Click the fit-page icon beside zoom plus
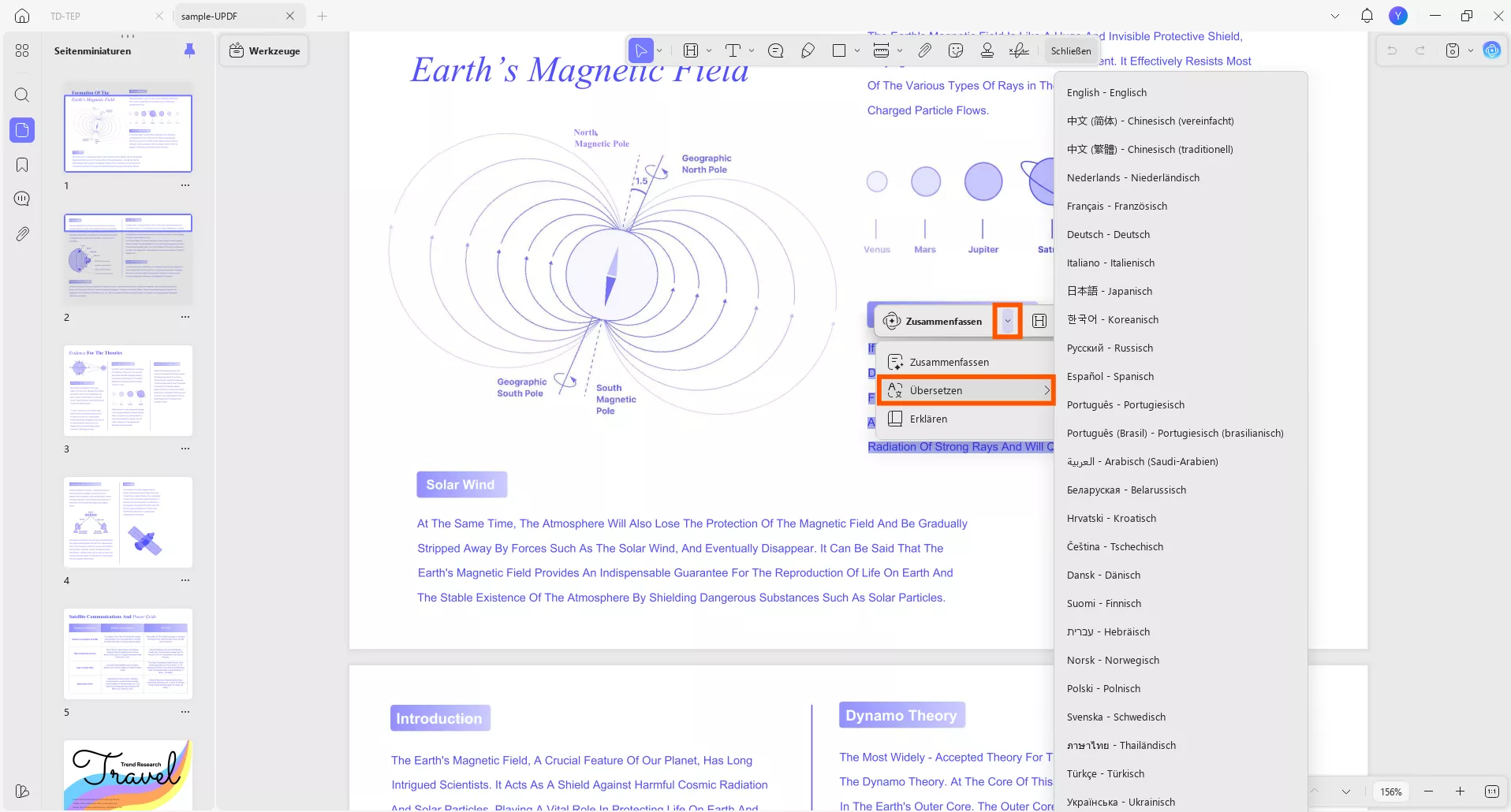Screen dimensions: 1511x812 1491,792
